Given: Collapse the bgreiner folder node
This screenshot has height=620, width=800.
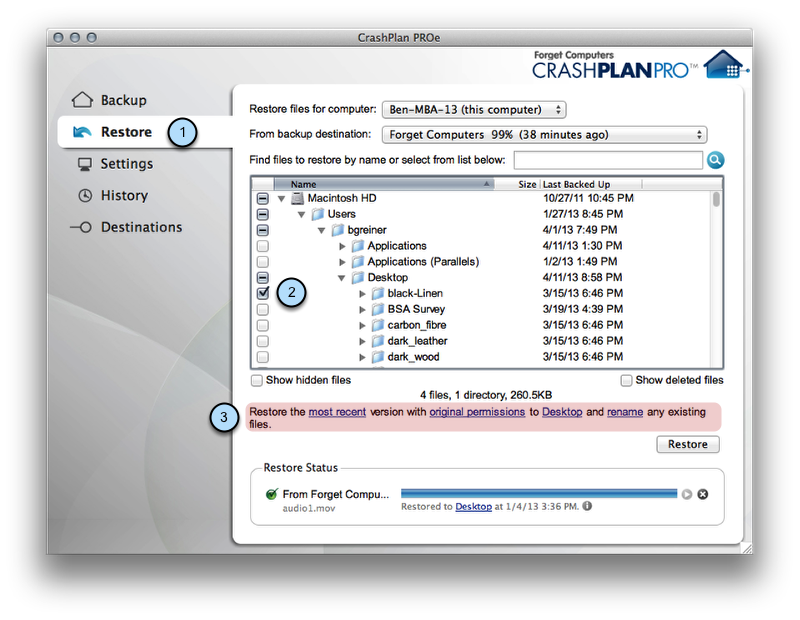Looking at the screenshot, I should click(321, 230).
